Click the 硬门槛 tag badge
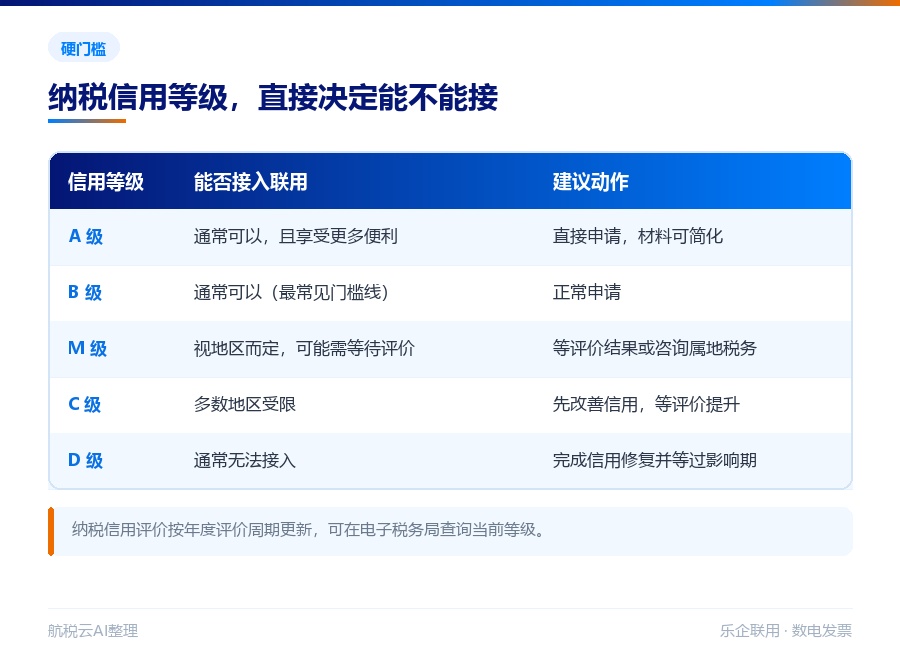This screenshot has width=900, height=664. pos(84,48)
